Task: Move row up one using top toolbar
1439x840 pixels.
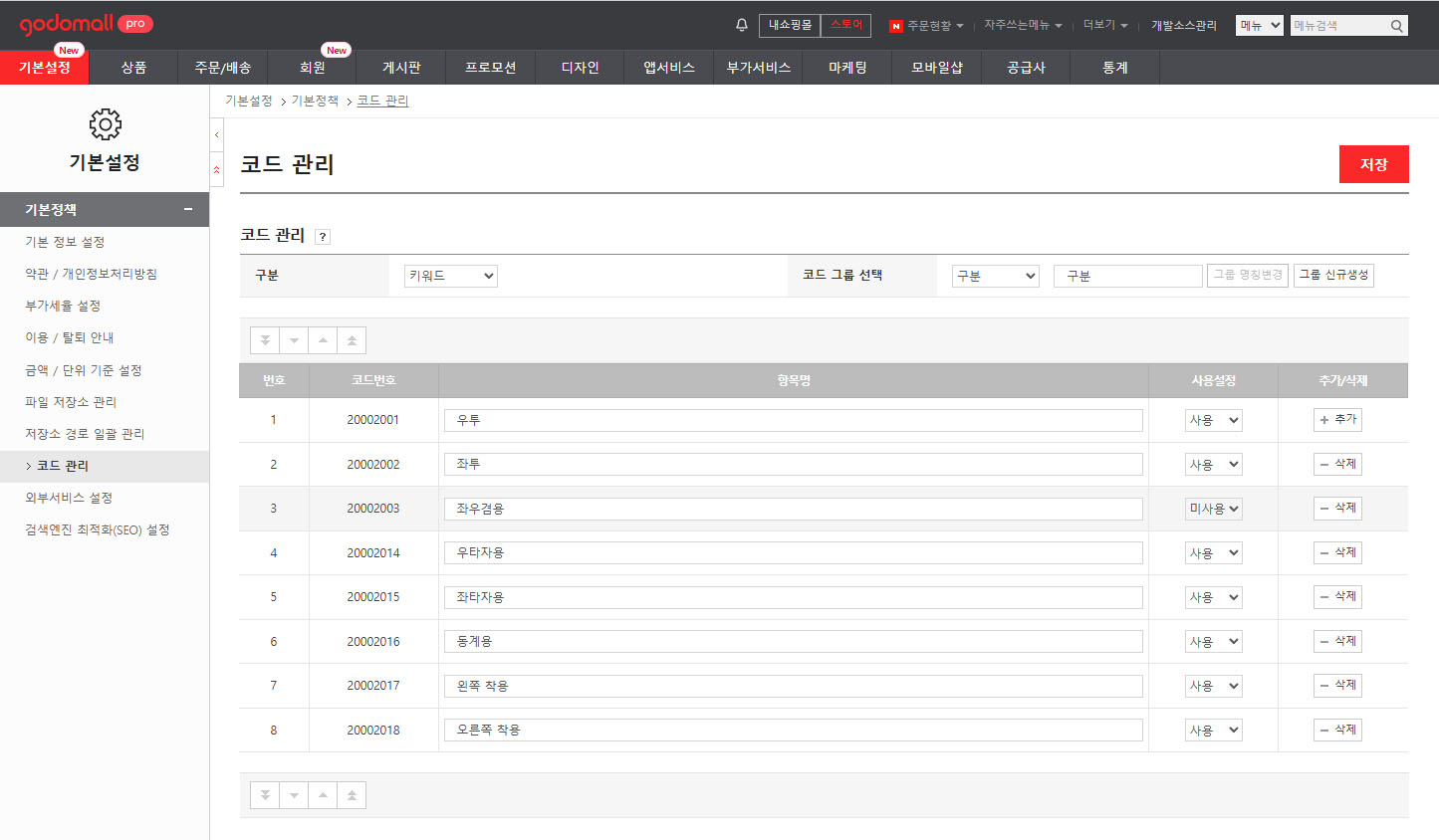Action: [x=323, y=340]
